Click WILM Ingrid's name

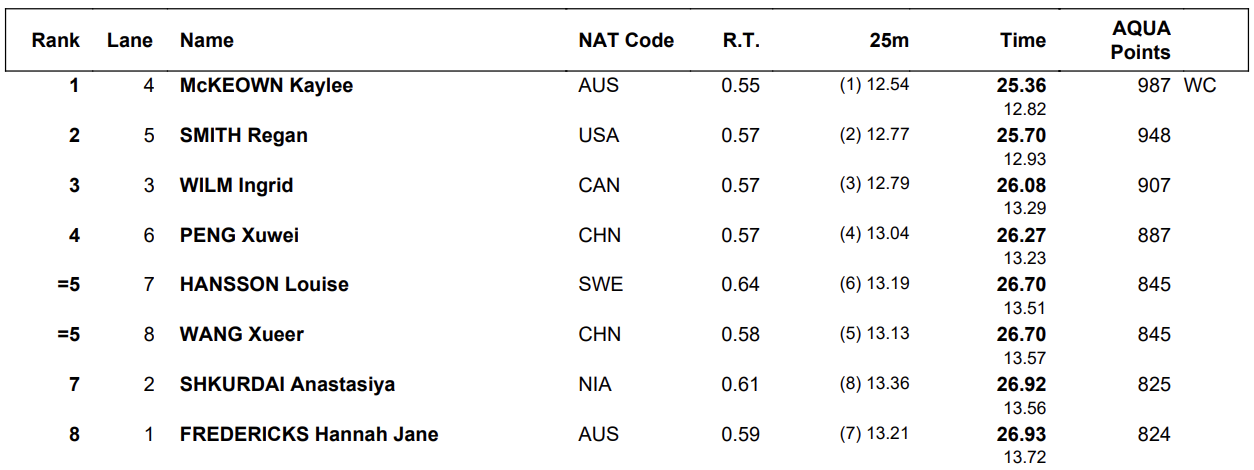tap(236, 186)
